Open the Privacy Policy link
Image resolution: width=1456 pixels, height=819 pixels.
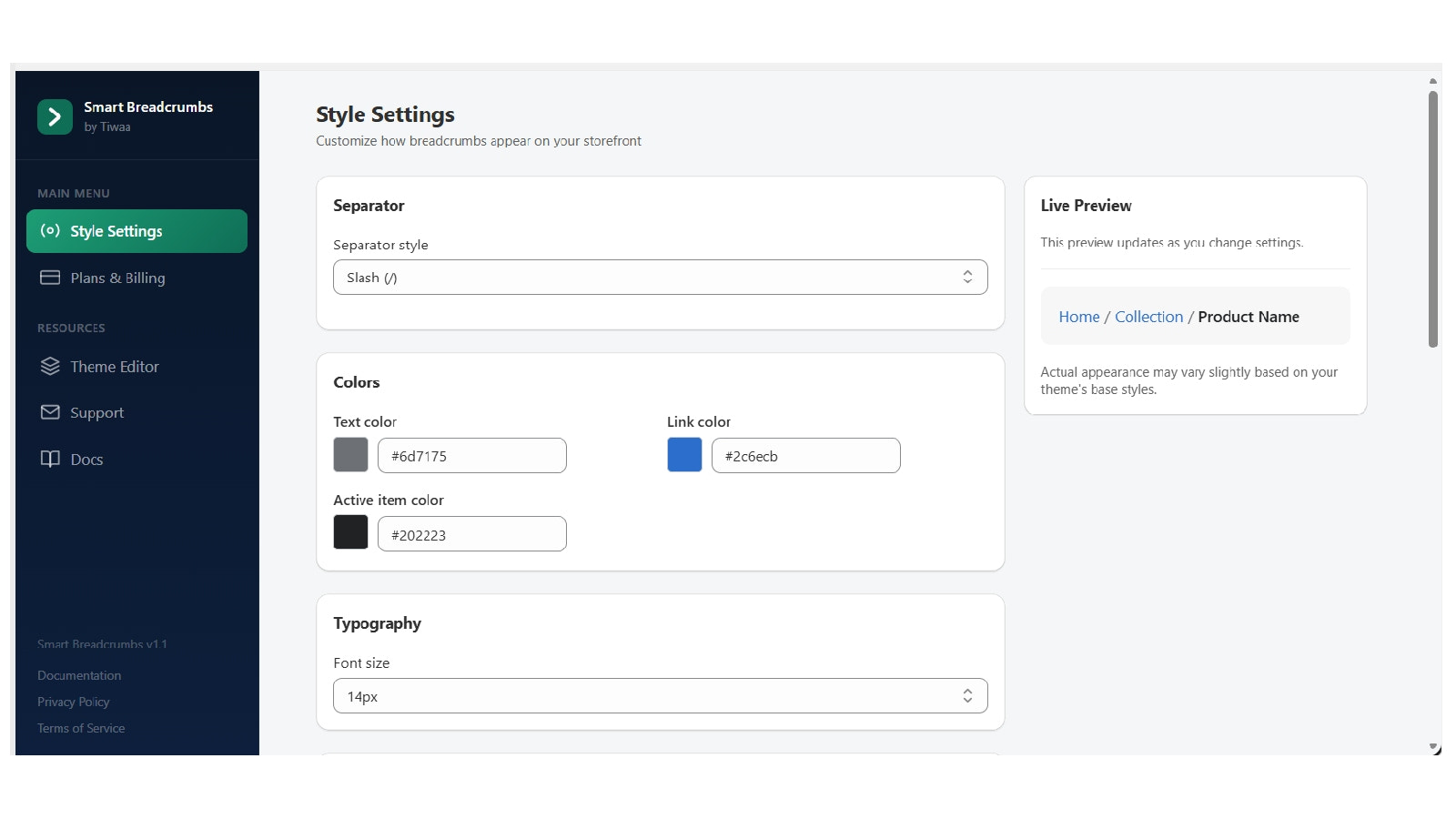pos(73,702)
